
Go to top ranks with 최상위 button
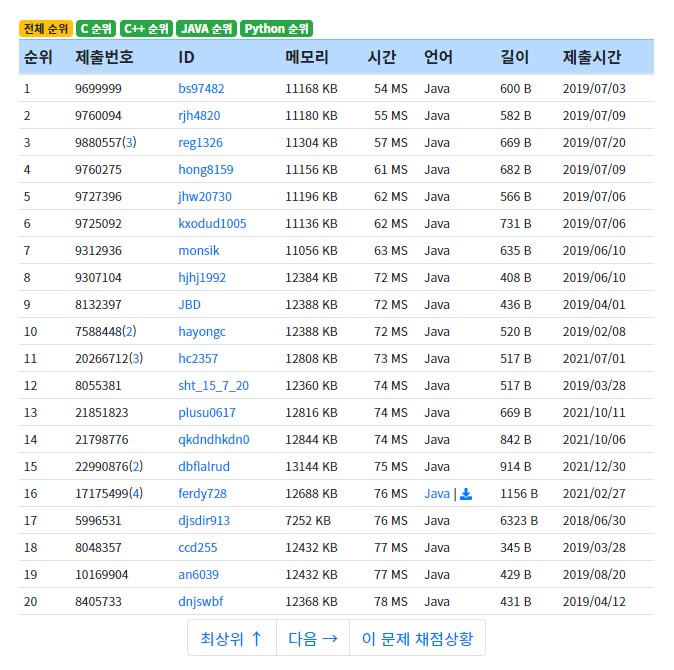pos(232,638)
